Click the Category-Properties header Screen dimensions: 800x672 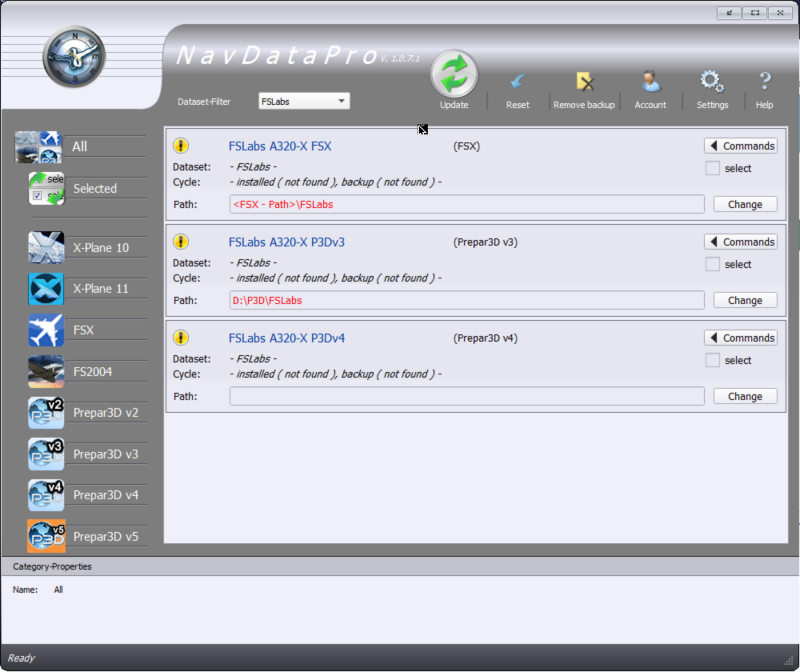(52, 566)
